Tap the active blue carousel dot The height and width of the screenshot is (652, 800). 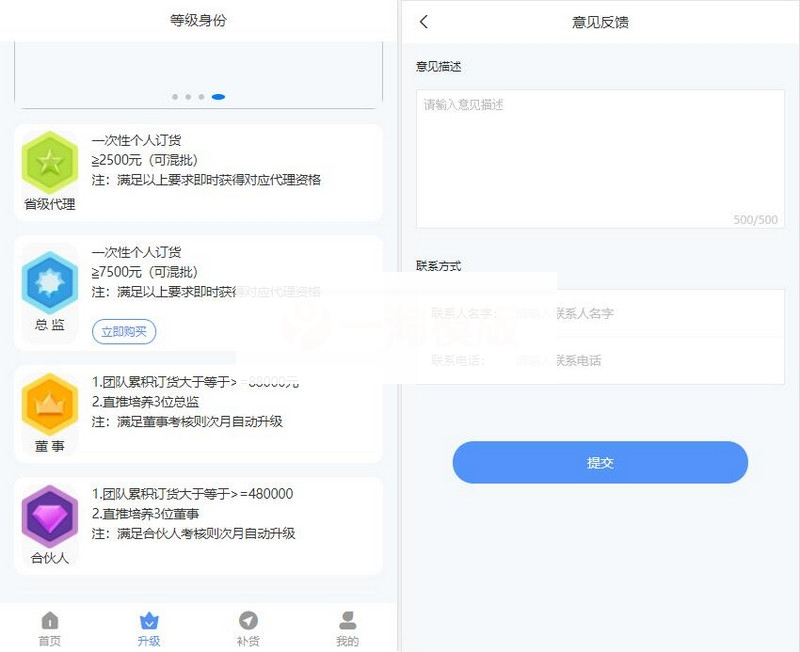[x=219, y=97]
